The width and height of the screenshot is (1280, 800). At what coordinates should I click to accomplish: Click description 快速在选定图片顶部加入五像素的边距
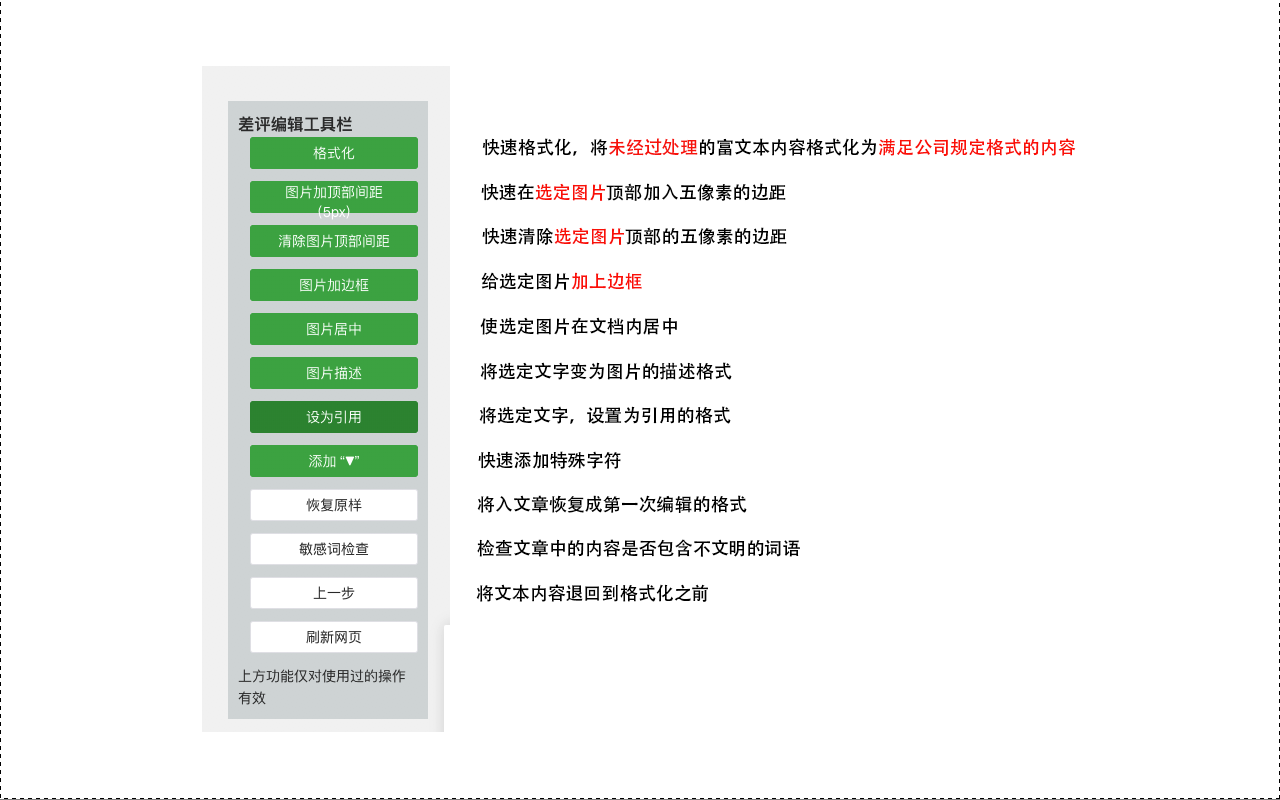(633, 193)
